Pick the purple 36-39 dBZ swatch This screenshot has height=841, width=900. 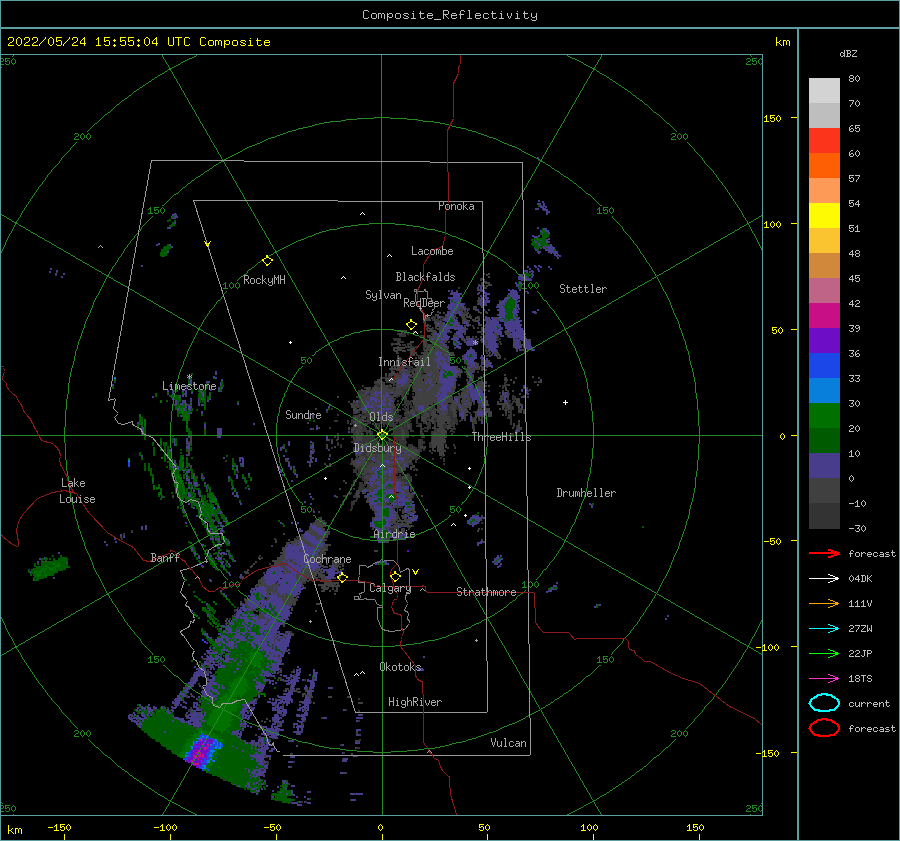click(x=824, y=341)
